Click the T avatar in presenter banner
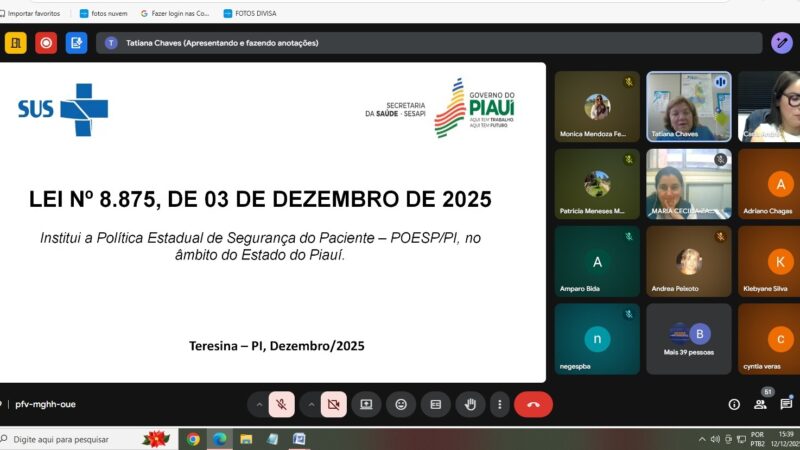This screenshot has height=450, width=800. pyautogui.click(x=111, y=43)
